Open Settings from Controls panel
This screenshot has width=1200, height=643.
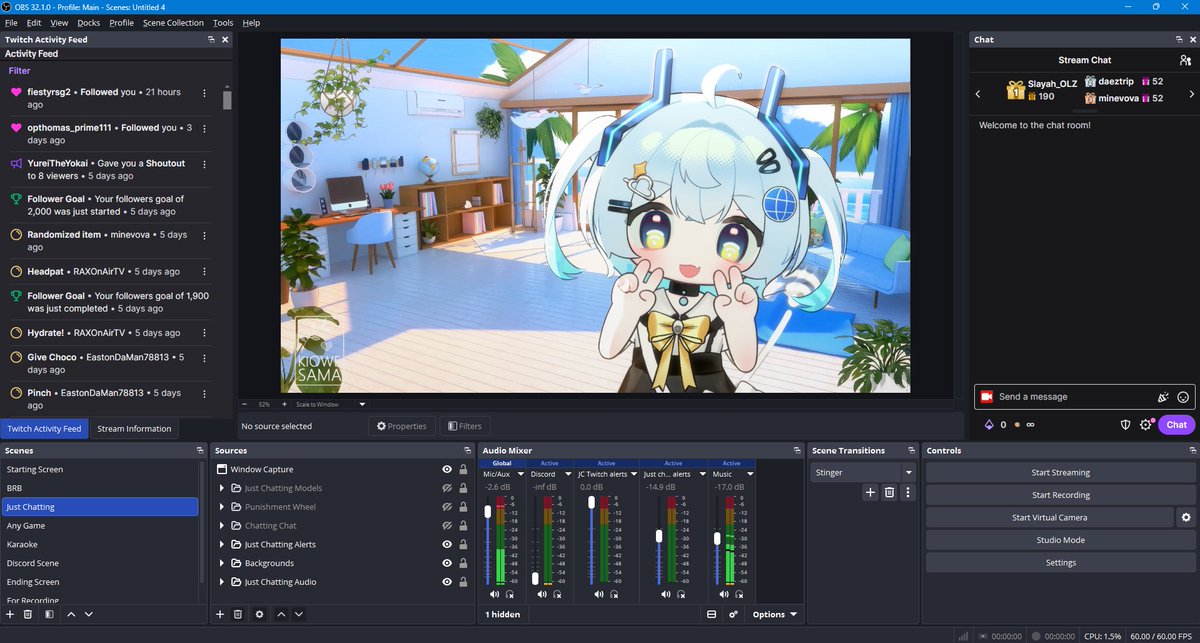click(x=1061, y=562)
